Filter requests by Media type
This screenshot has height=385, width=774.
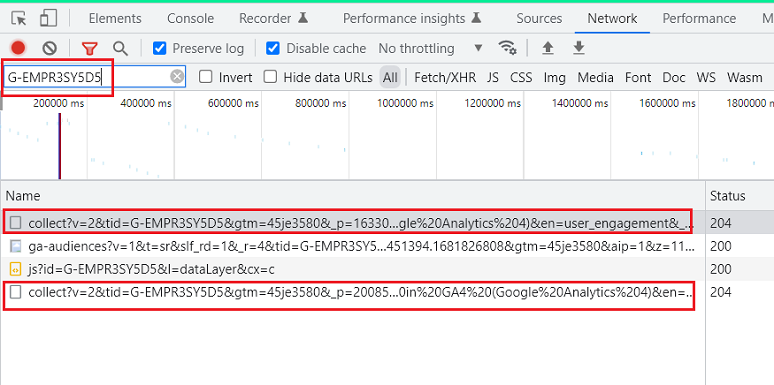click(595, 77)
